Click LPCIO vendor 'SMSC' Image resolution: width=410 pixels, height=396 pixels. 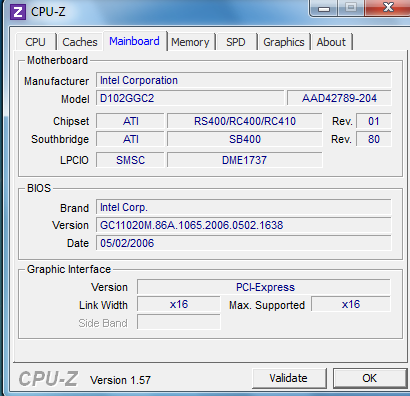[x=130, y=160]
